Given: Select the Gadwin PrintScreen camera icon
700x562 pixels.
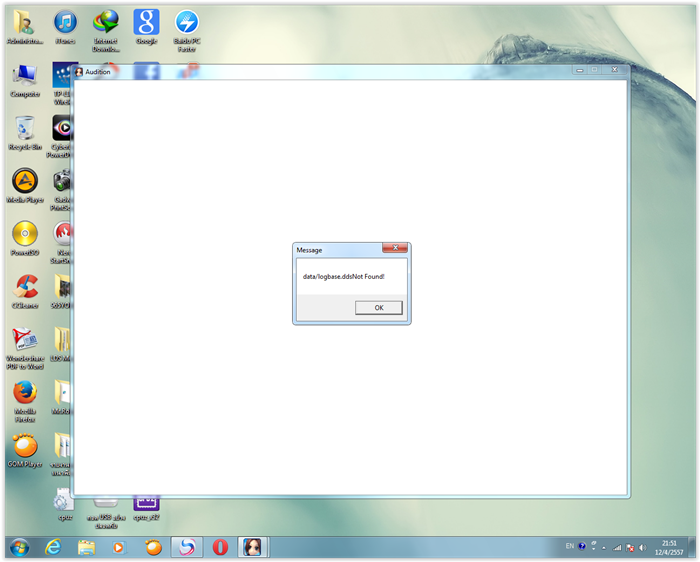Looking at the screenshot, I should pos(62,190).
